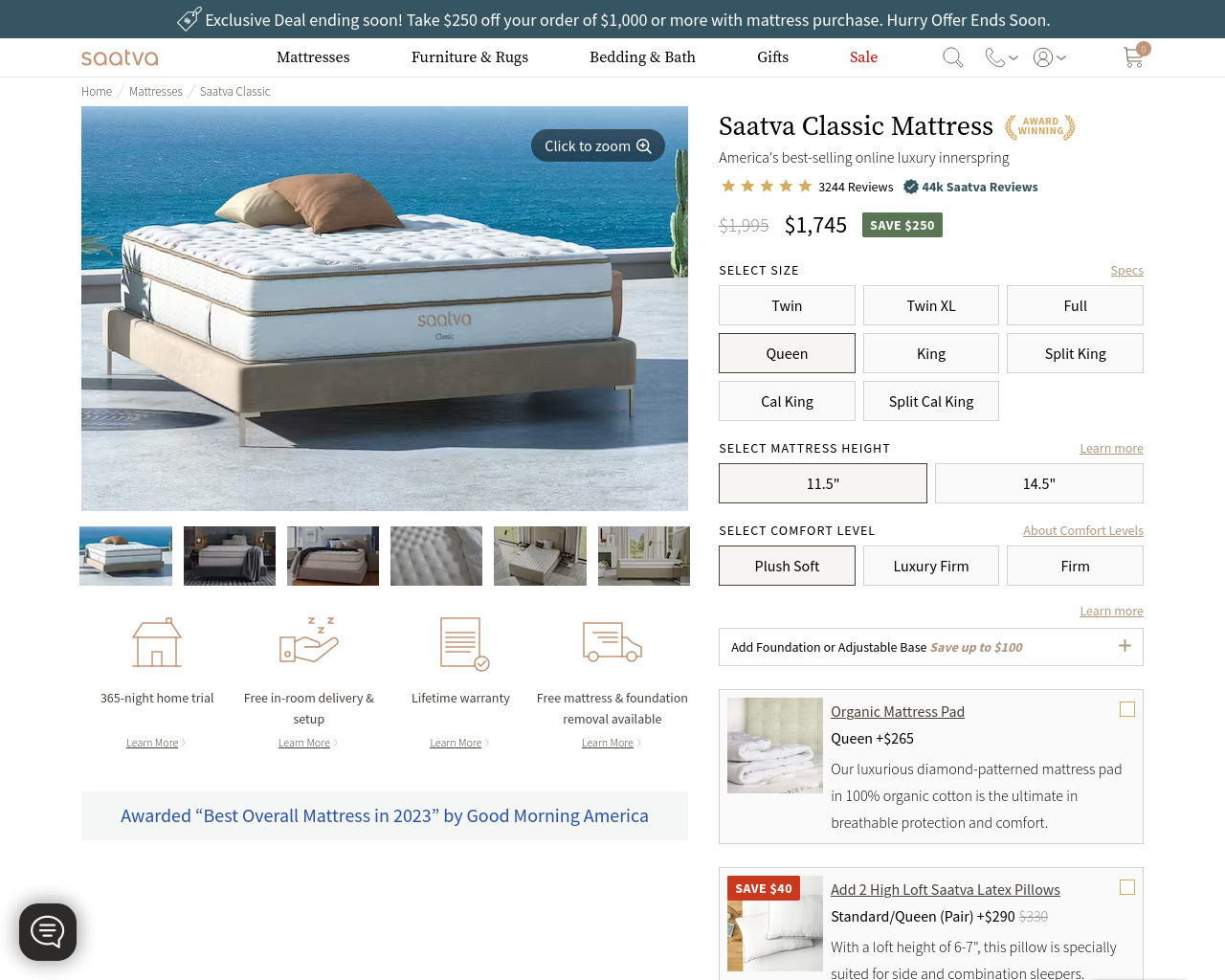
Task: Check the Organic Mattress Pad checkbox
Action: pos(1127,709)
